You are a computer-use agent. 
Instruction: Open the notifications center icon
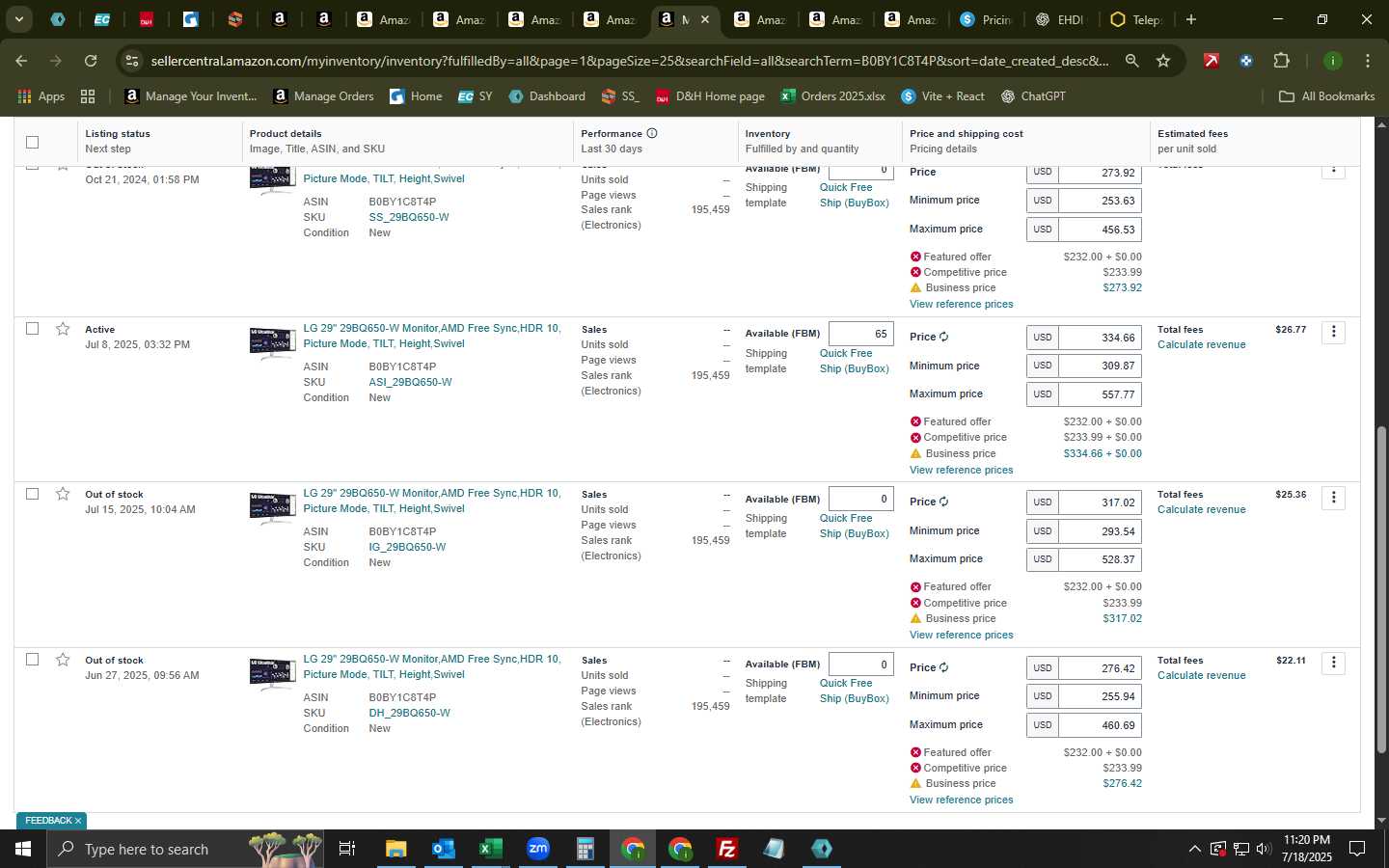1357,849
